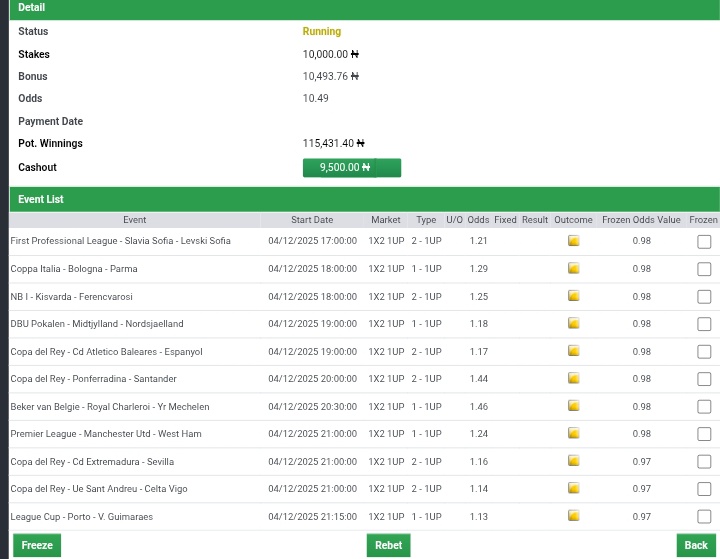Screen dimensions: 720x559
Task: Click the outcome icon for Kisvarda - Ferencvarosi
Action: [573, 296]
